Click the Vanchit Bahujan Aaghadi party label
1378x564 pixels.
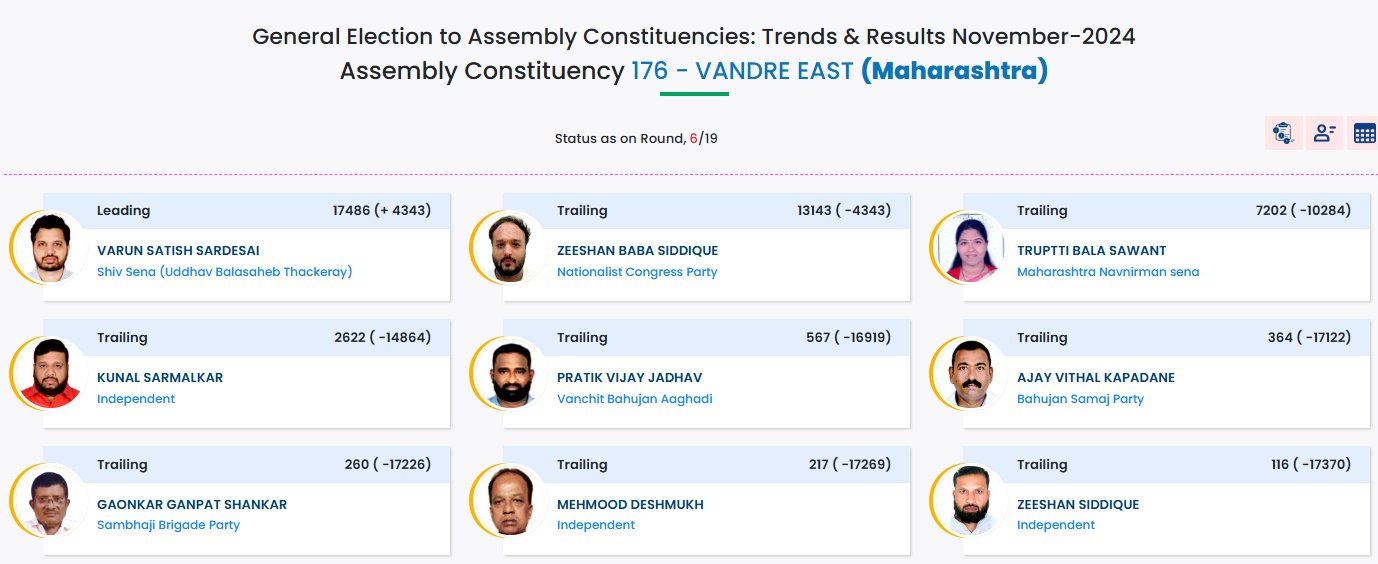point(635,399)
